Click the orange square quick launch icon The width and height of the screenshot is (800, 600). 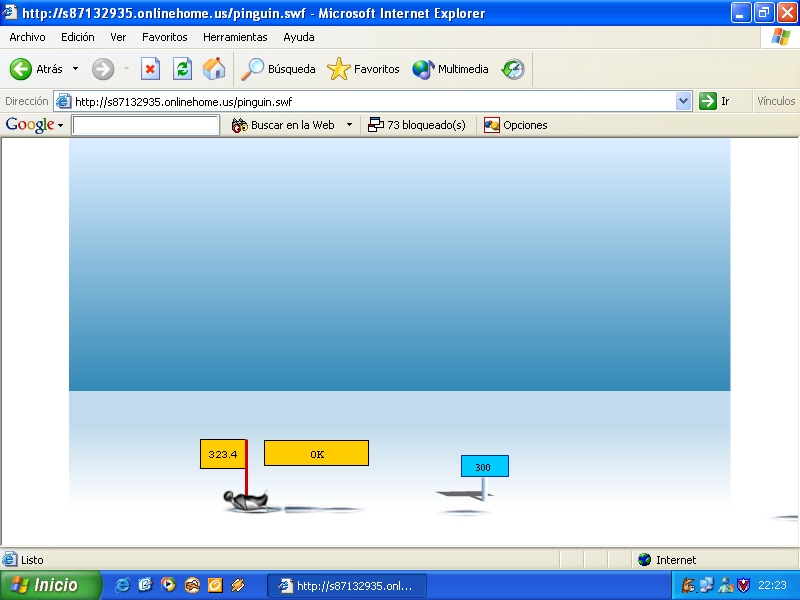(215, 585)
